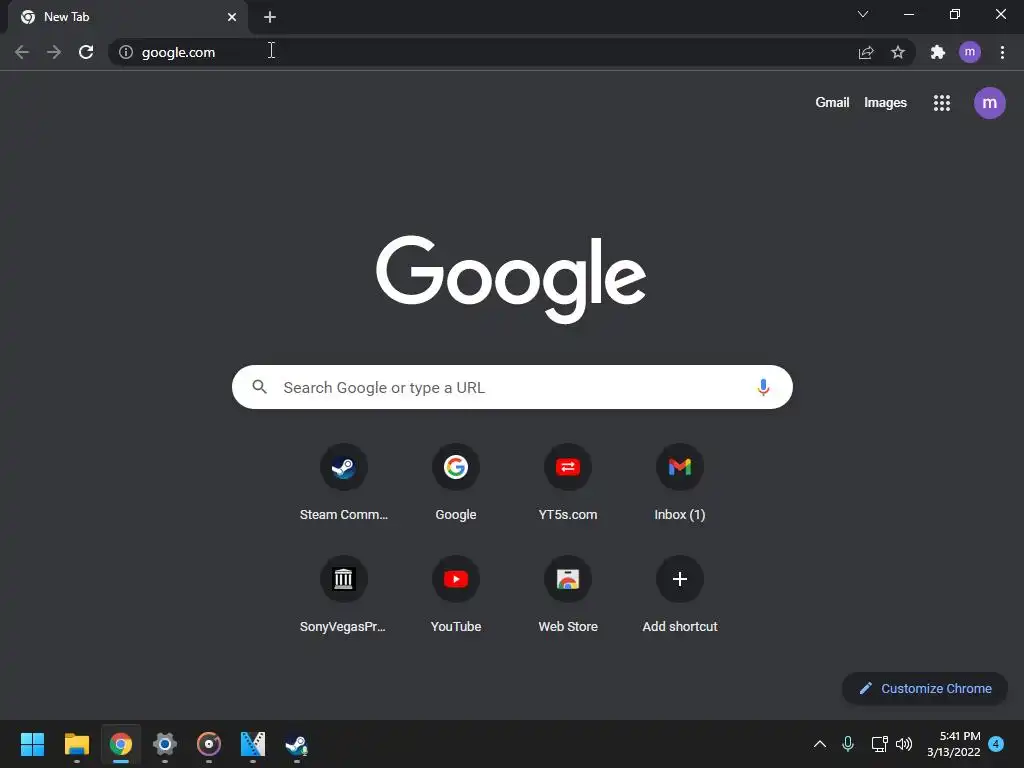Viewport: 1024px width, 768px height.
Task: Click the Chrome taskbar icon
Action: tap(120, 744)
